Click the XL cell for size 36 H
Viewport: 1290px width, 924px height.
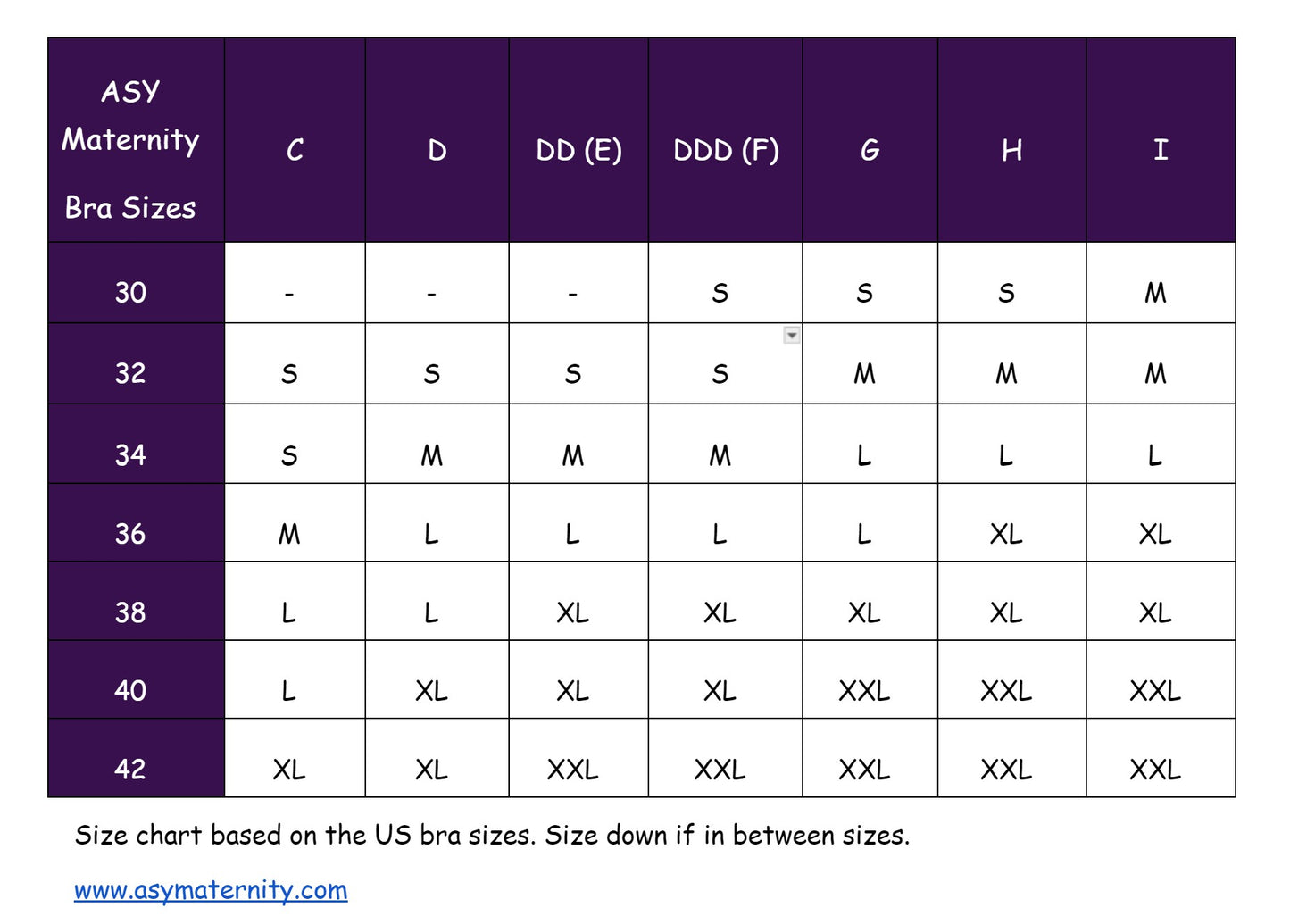click(x=1006, y=534)
